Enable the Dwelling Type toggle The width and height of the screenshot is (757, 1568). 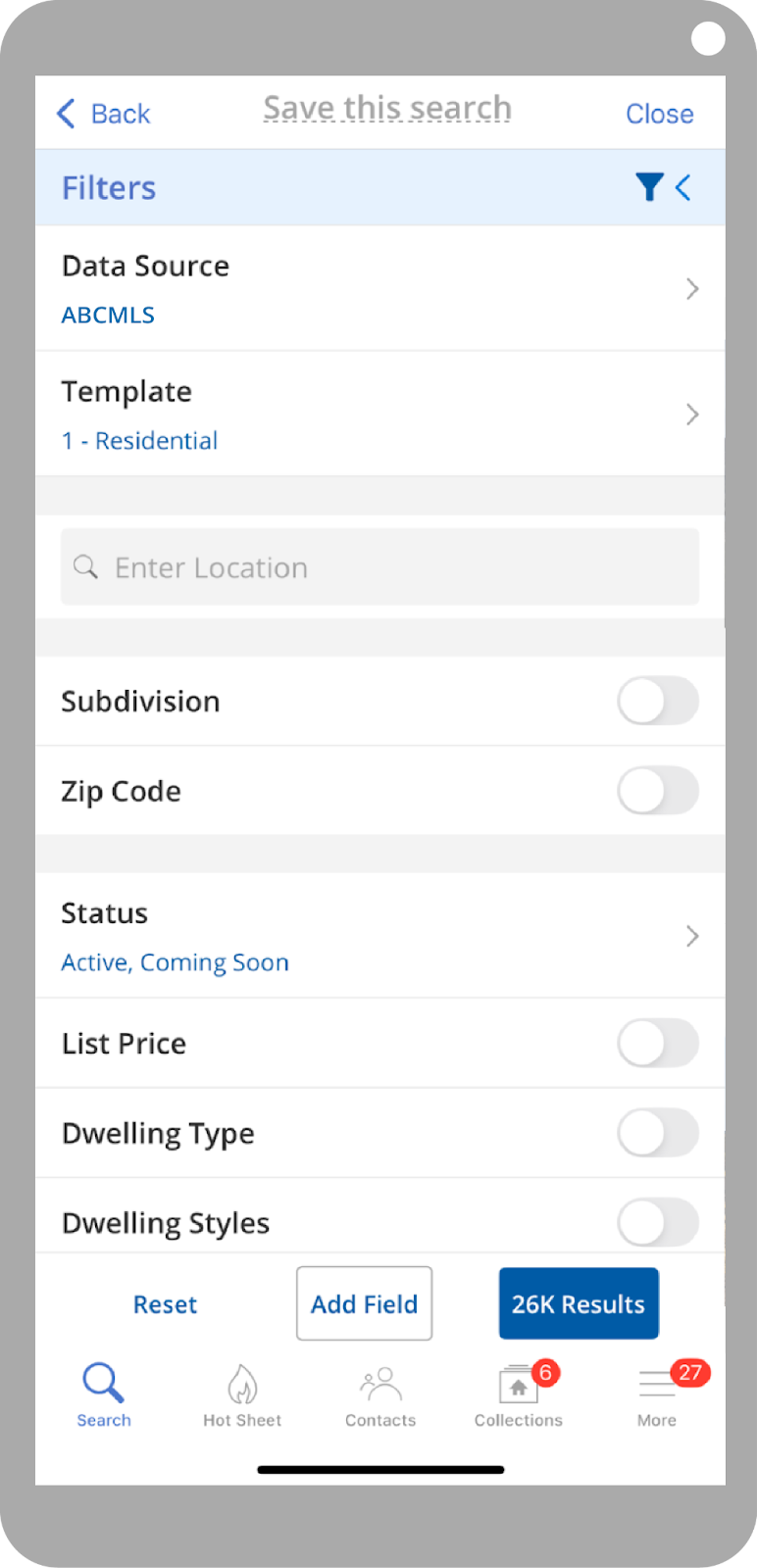(657, 1134)
